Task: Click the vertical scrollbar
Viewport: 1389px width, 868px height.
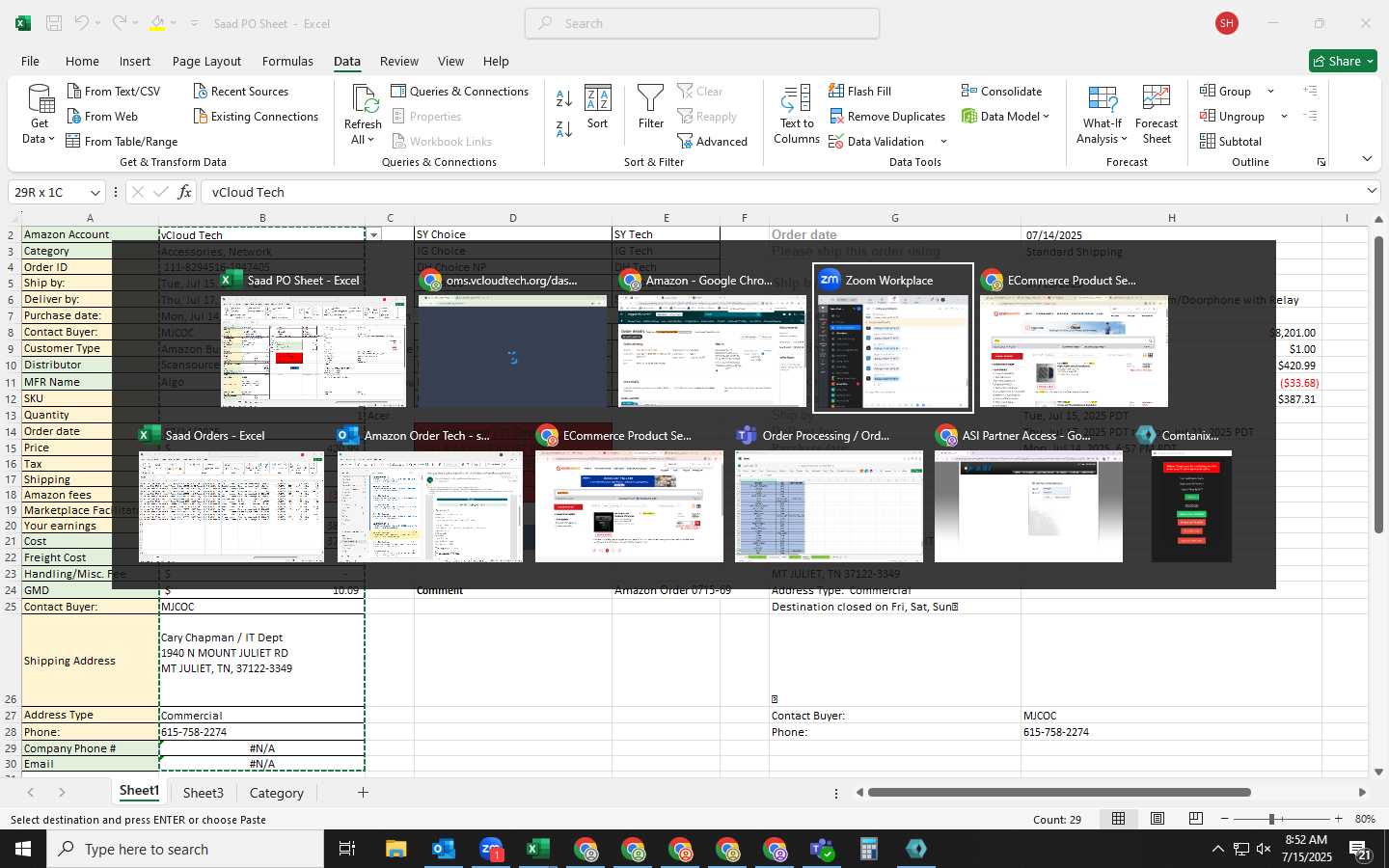Action: tap(1379, 386)
